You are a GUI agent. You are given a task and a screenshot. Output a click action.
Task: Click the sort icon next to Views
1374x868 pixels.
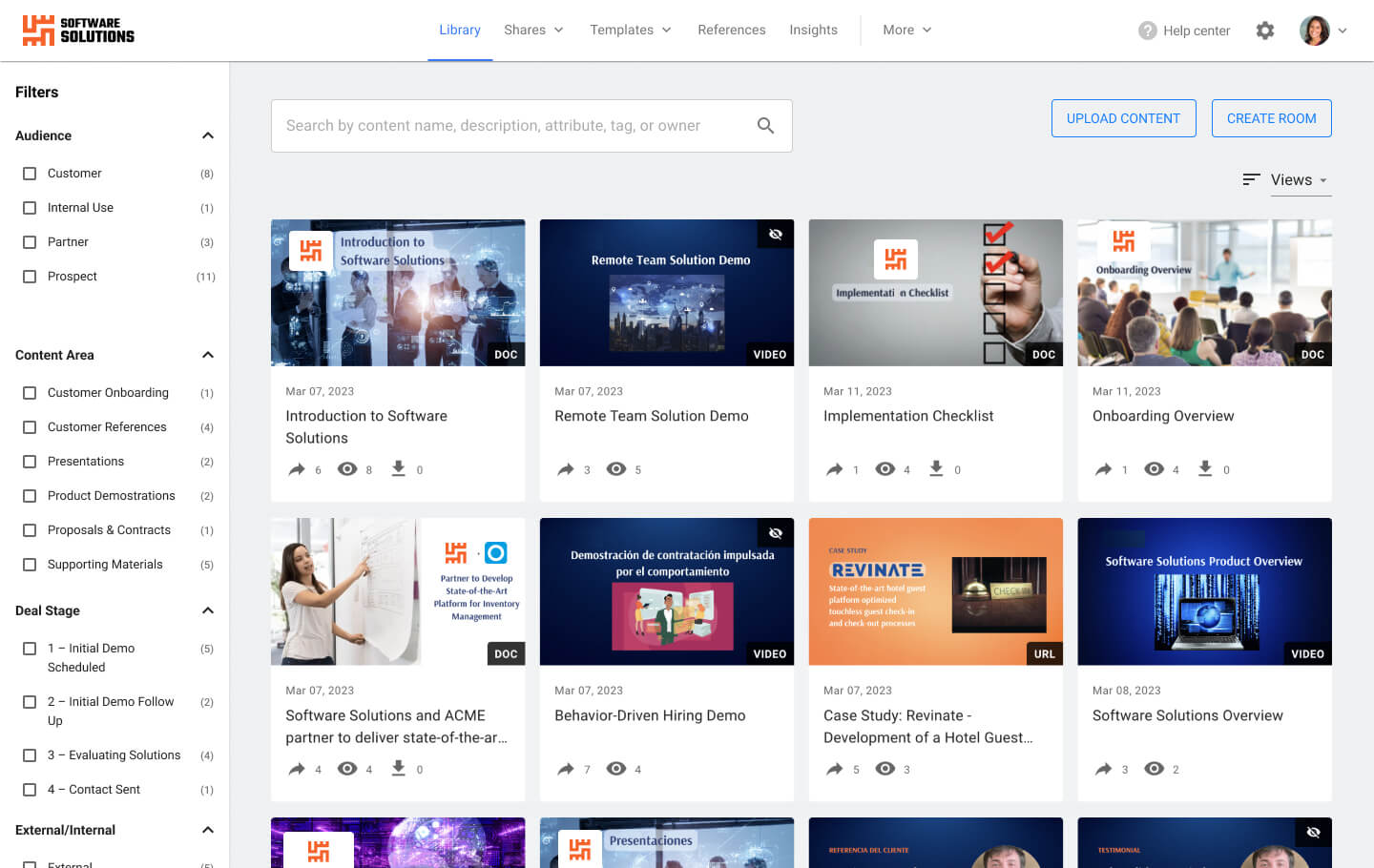click(x=1252, y=179)
